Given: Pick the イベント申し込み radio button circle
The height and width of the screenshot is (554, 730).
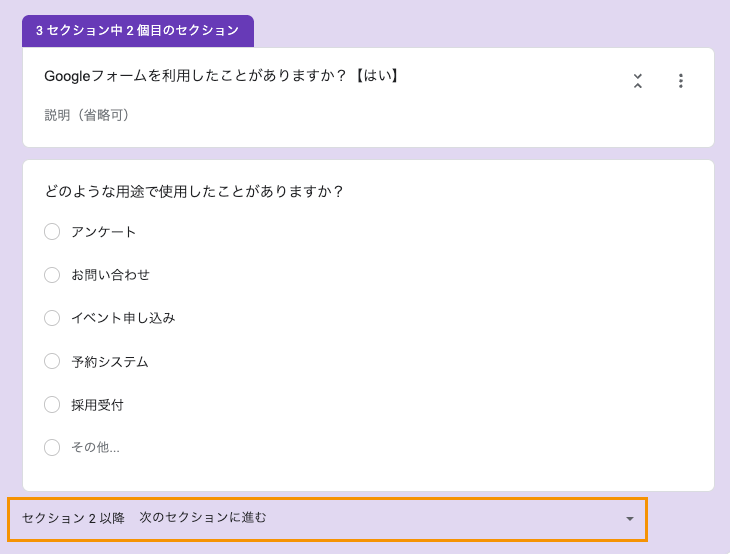Looking at the screenshot, I should [52, 318].
